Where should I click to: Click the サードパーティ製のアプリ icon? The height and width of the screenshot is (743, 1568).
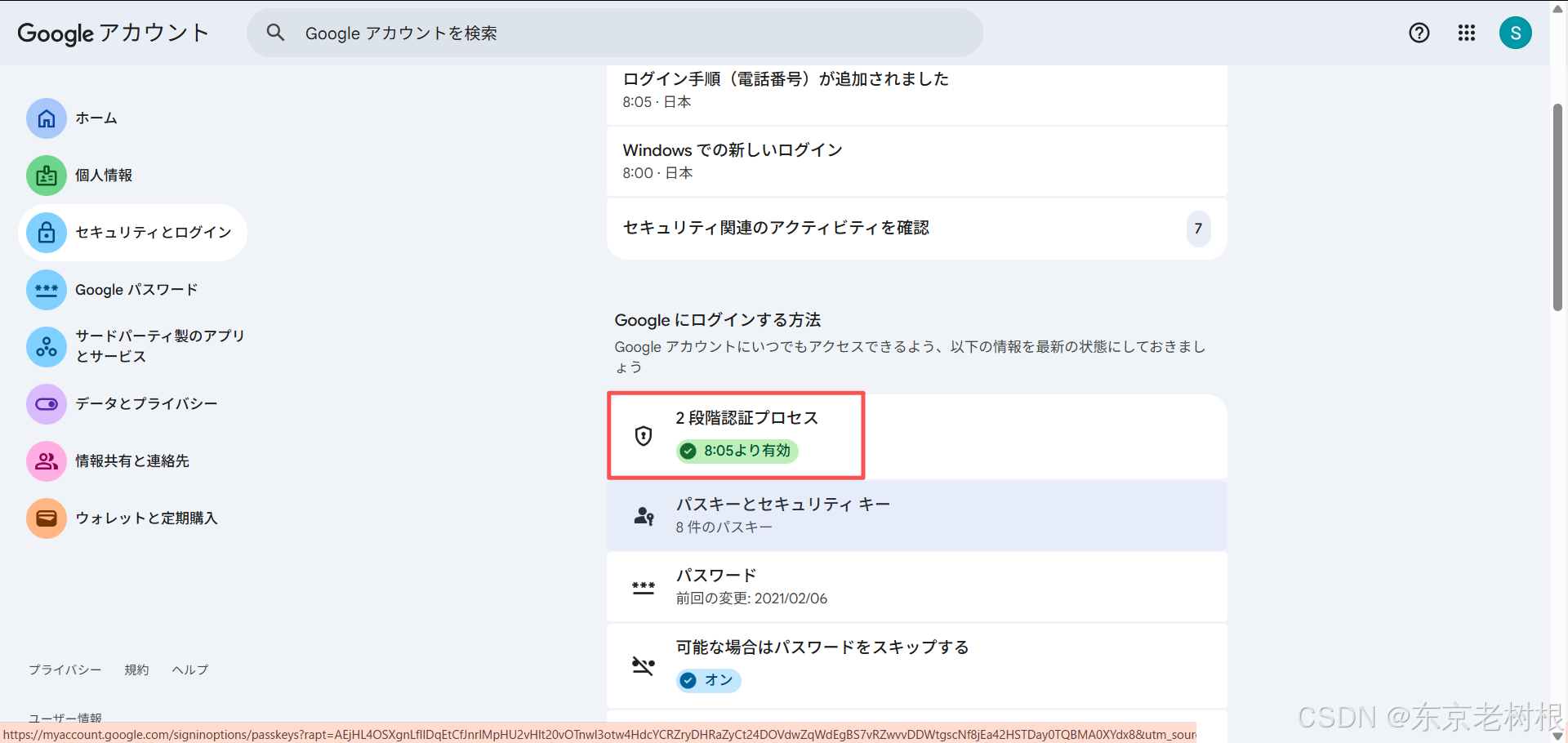(47, 347)
